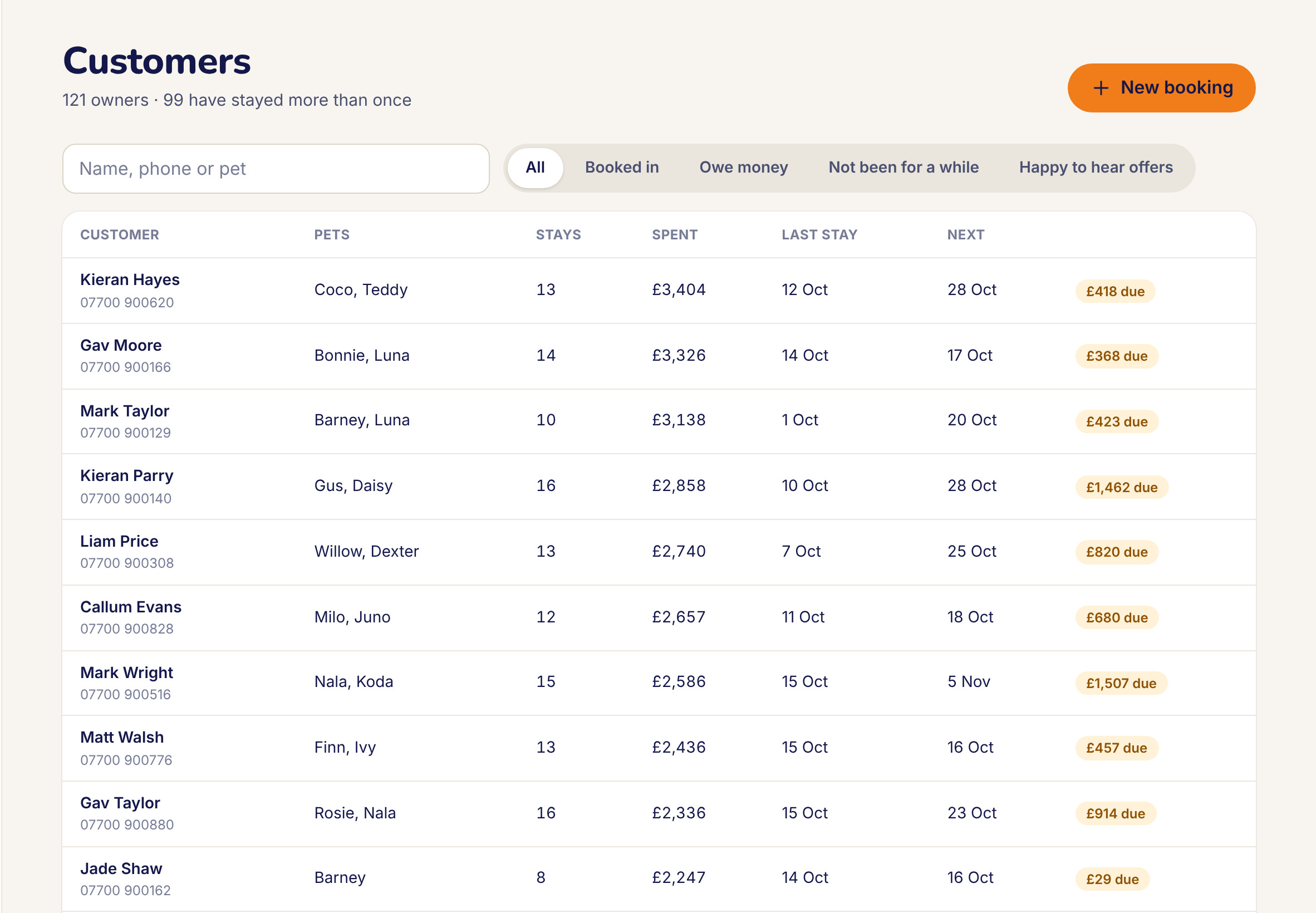Screen dimensions: 1316x913
Task: Click the £1,462 due badge
Action: pos(1122,487)
